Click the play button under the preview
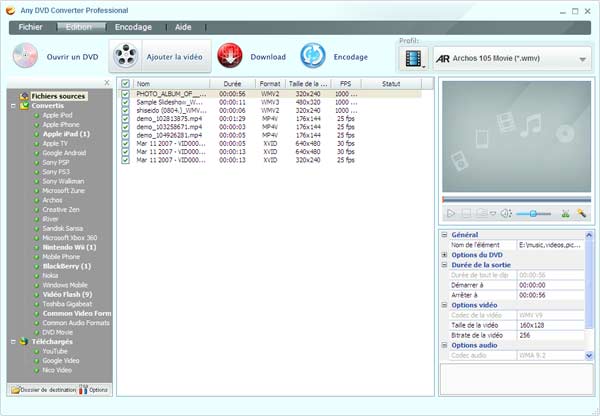The height and width of the screenshot is (416, 600). click(451, 213)
